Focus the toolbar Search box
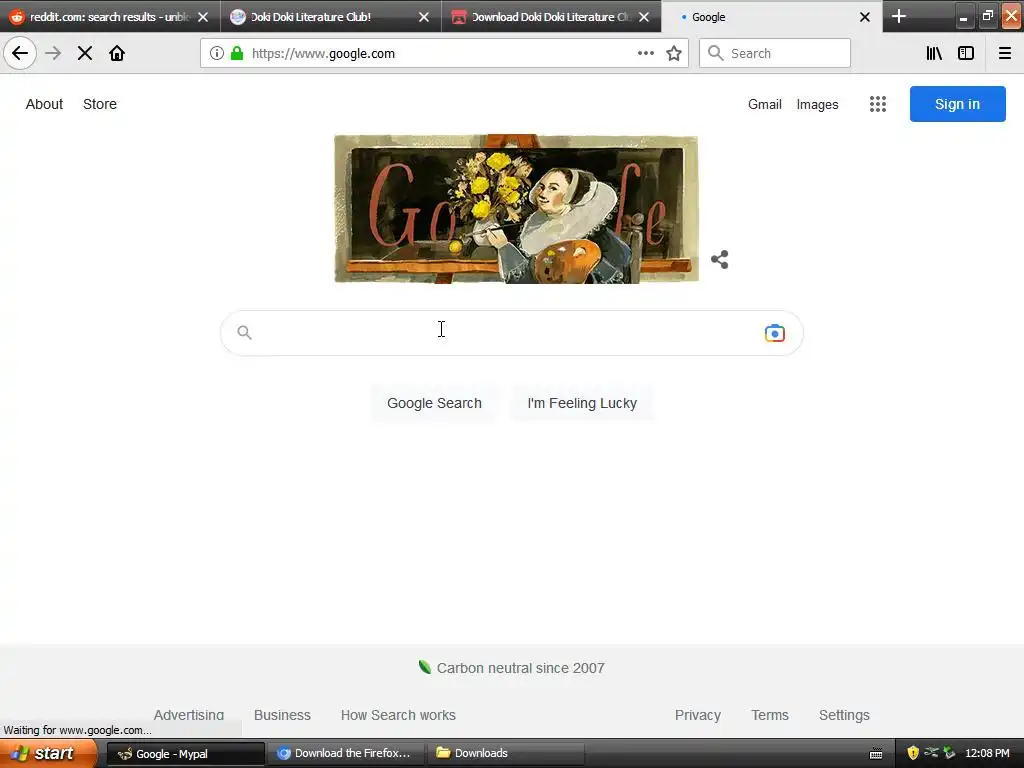The image size is (1024, 768). point(775,53)
